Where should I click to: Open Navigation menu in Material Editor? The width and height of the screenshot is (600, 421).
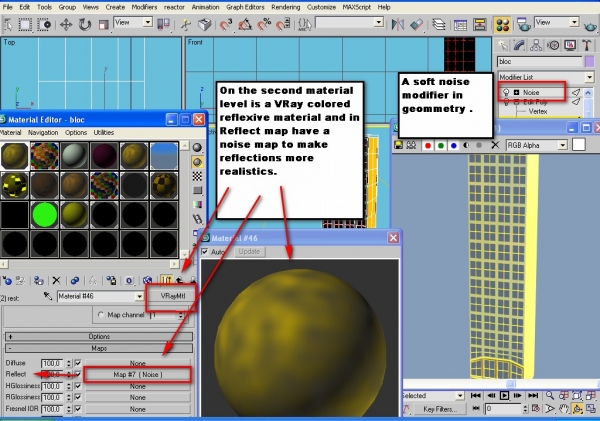tap(43, 132)
